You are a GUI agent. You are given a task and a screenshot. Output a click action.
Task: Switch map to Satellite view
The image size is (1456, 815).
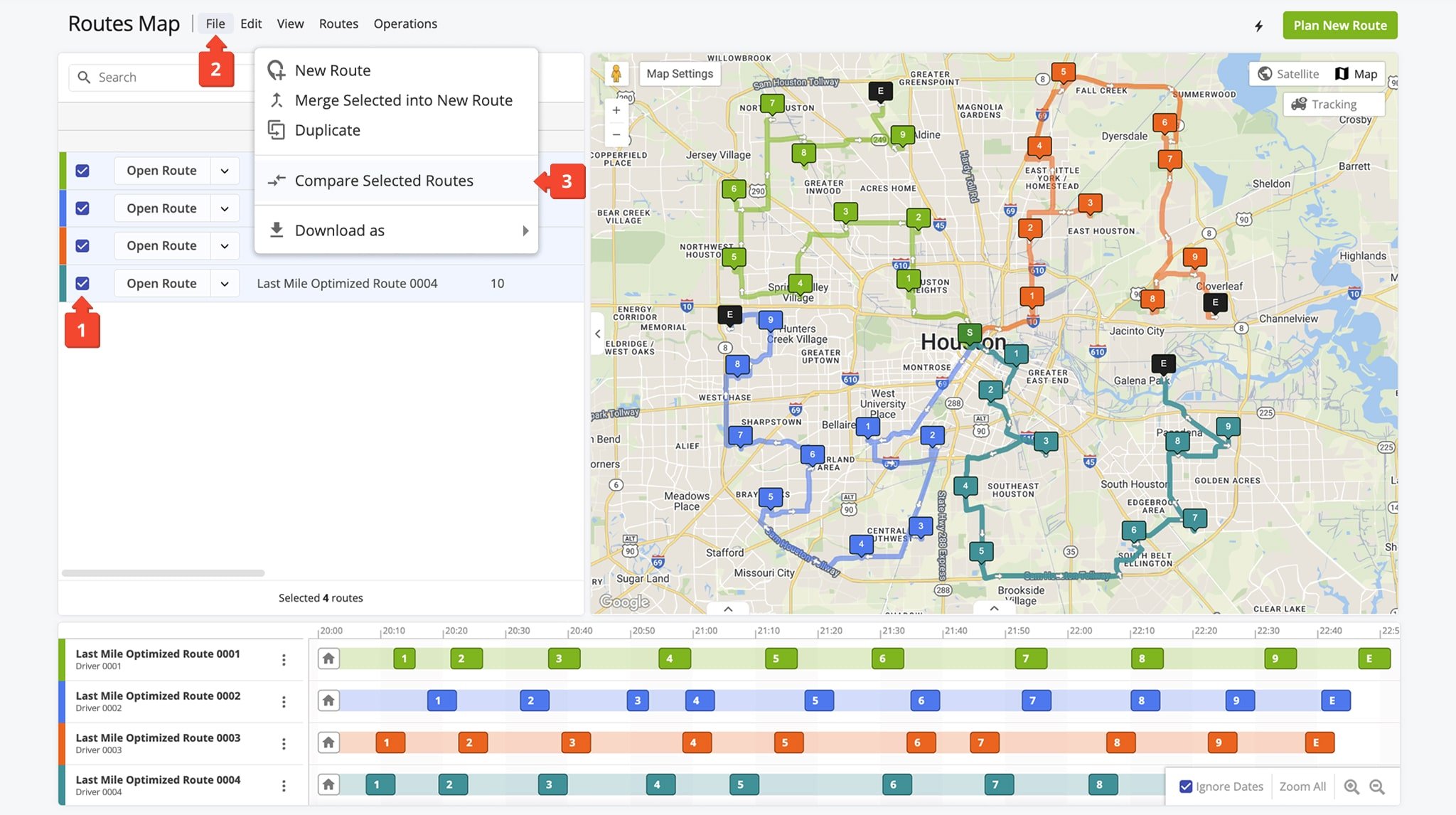[x=1288, y=74]
